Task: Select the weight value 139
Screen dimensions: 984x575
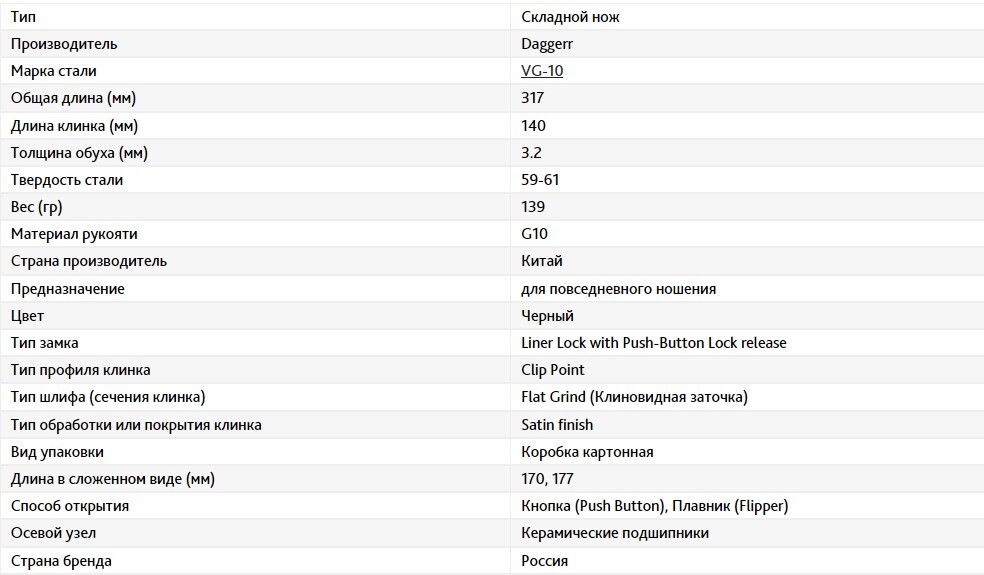Action: click(x=533, y=207)
